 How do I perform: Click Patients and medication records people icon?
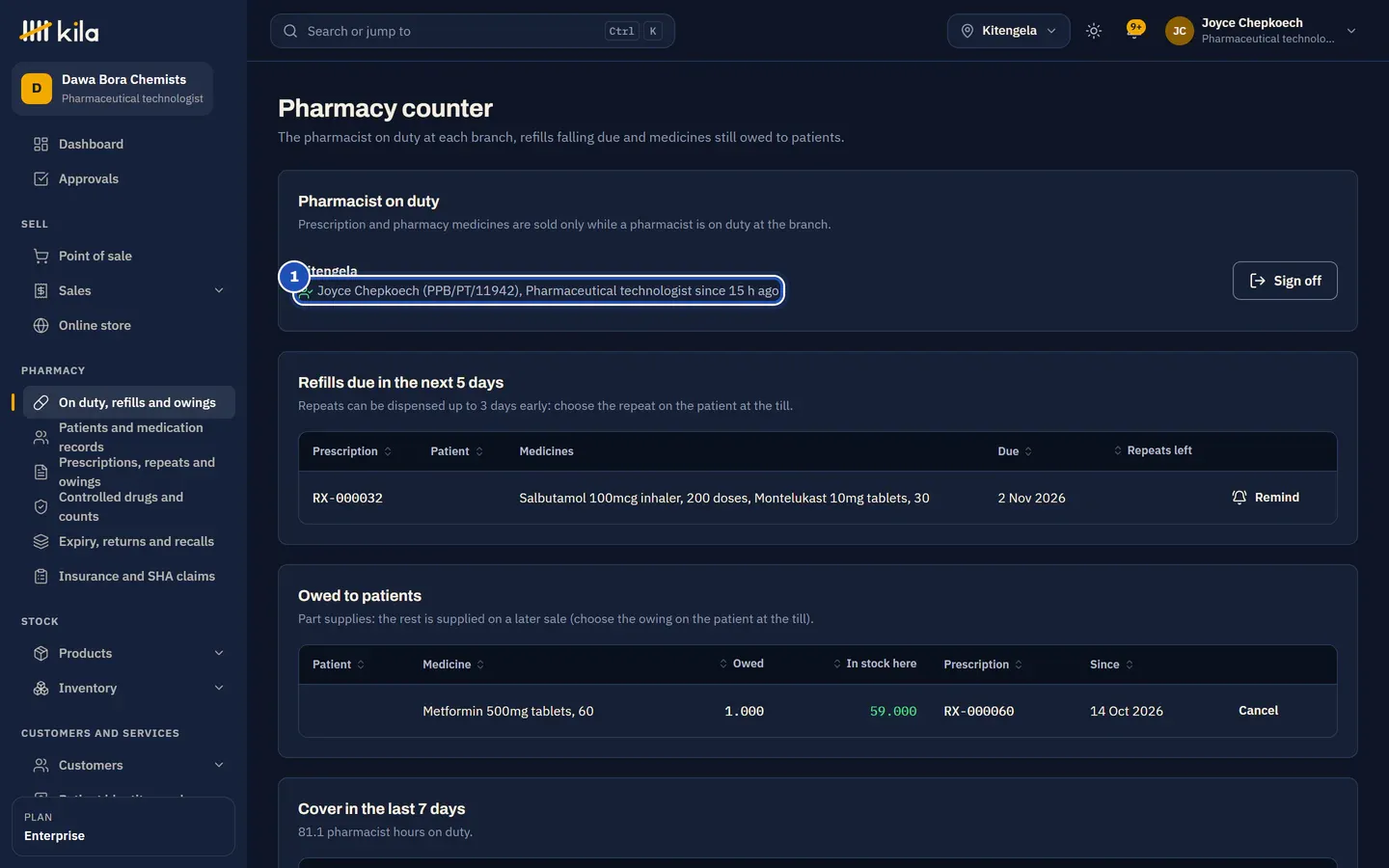[41, 438]
